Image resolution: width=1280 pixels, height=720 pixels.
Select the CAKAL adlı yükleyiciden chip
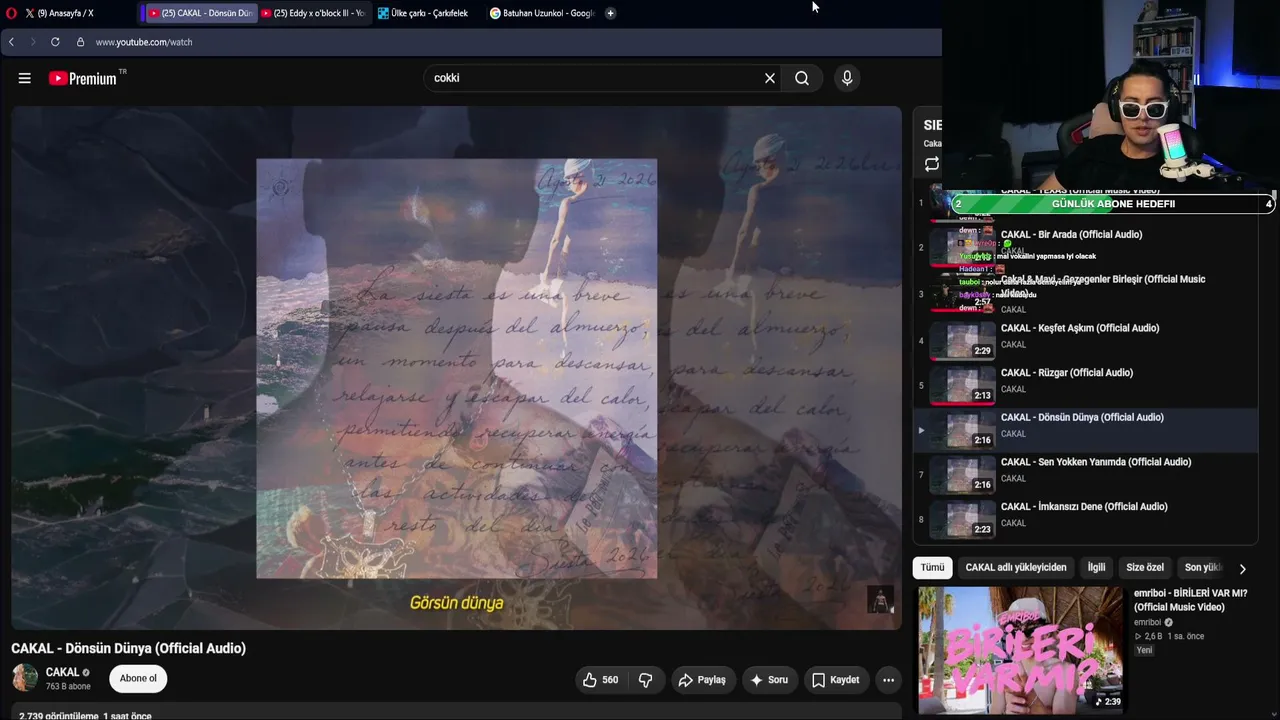coord(1016,567)
